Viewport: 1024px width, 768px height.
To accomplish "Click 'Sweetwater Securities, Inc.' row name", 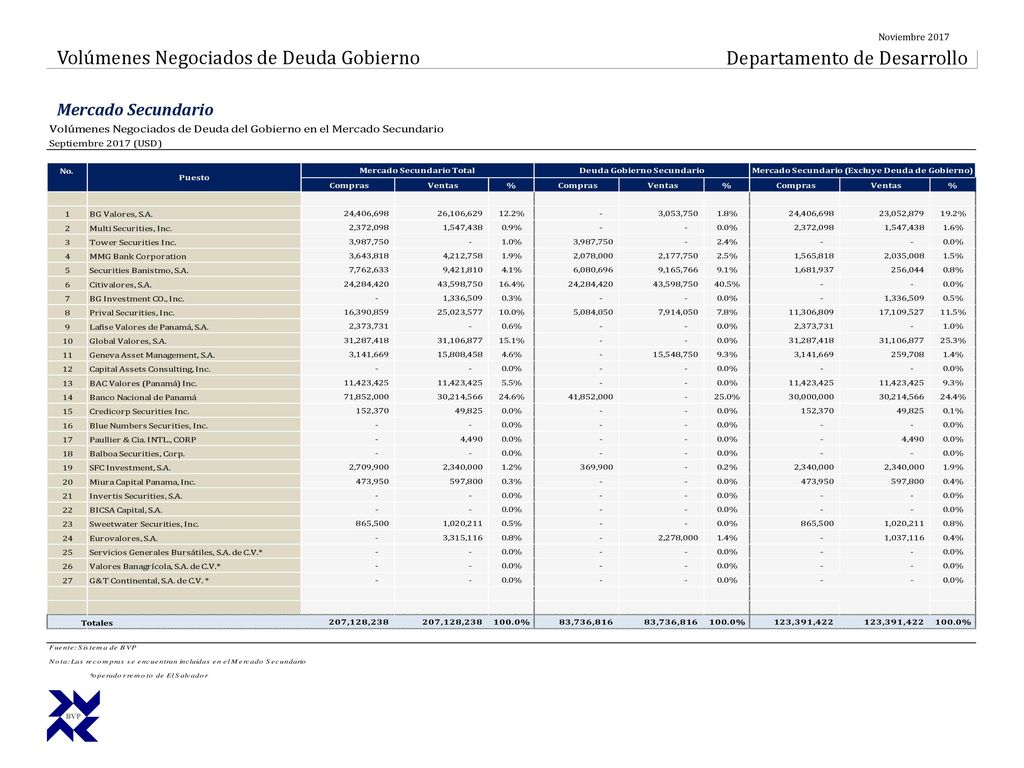I will pos(144,524).
